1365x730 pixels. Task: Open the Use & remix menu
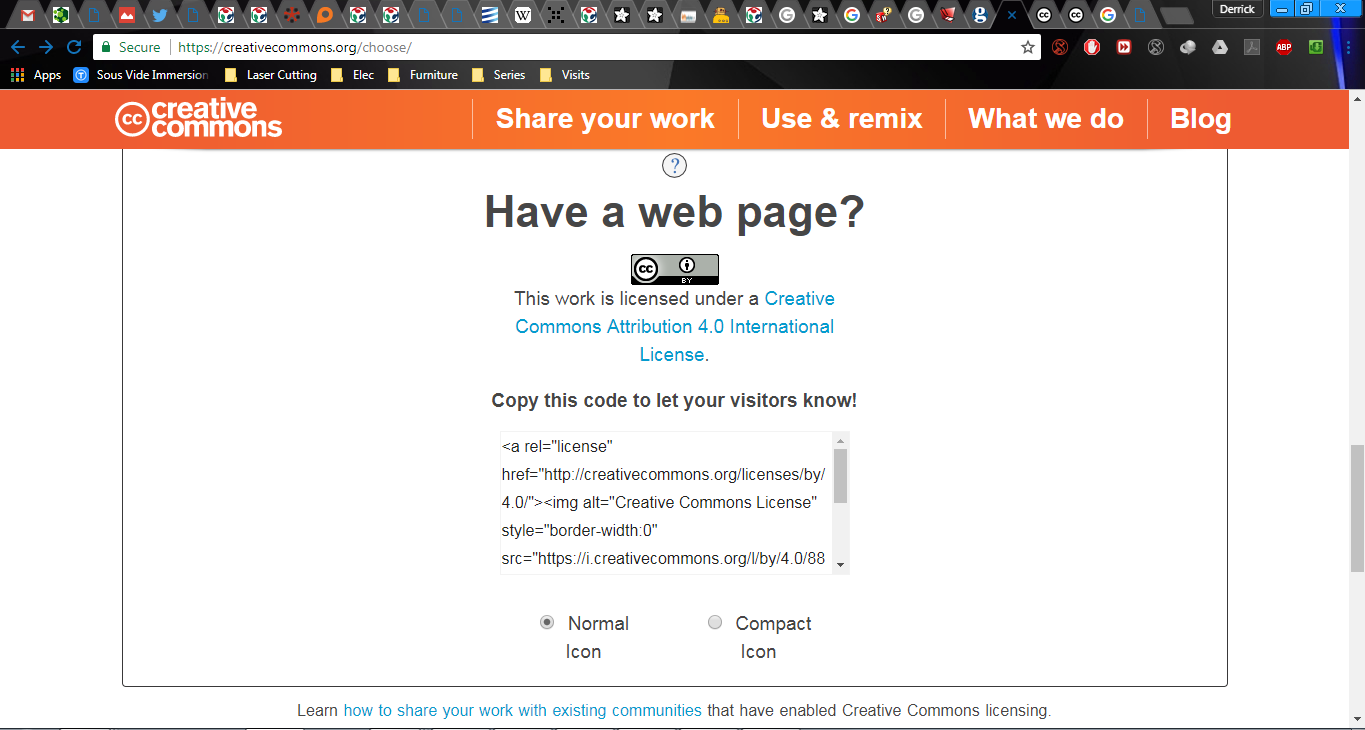(842, 119)
